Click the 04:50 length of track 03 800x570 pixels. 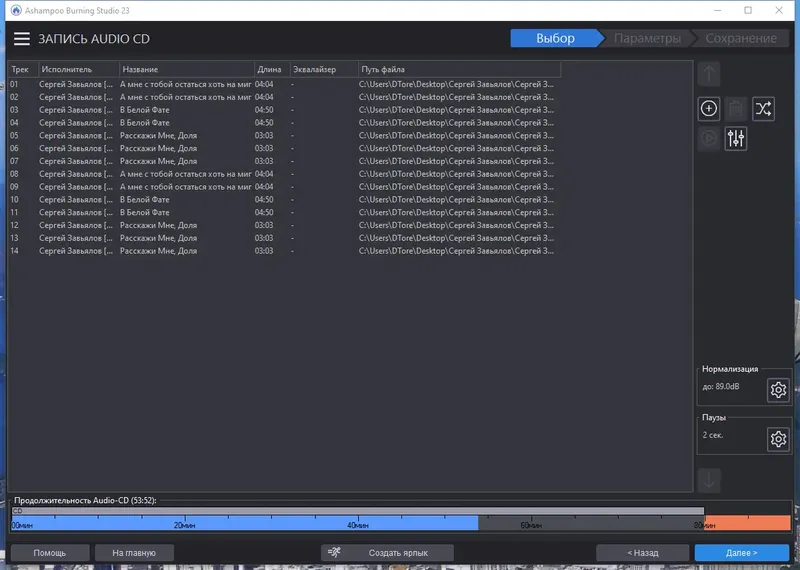(264, 110)
